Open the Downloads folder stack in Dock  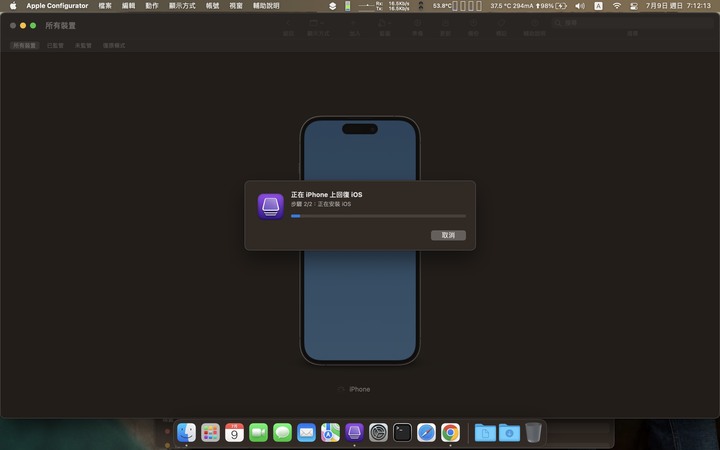(x=509, y=433)
